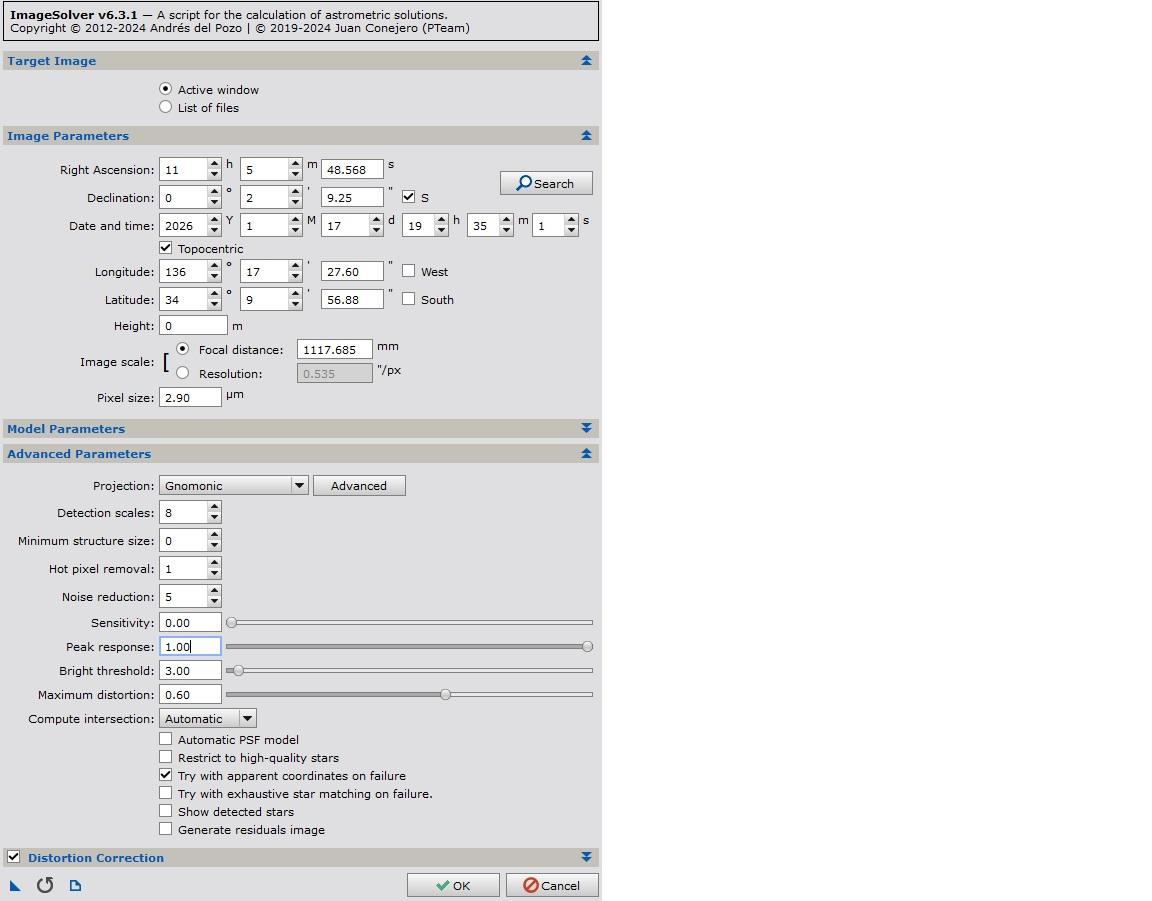Select the List of files option
This screenshot has height=901, width=1152.
pyautogui.click(x=166, y=107)
